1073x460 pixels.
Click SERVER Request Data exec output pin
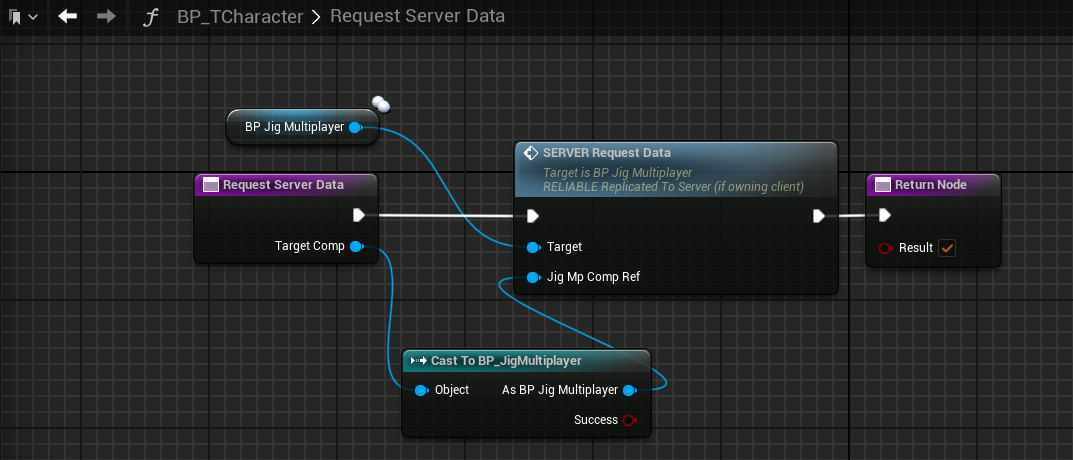818,216
